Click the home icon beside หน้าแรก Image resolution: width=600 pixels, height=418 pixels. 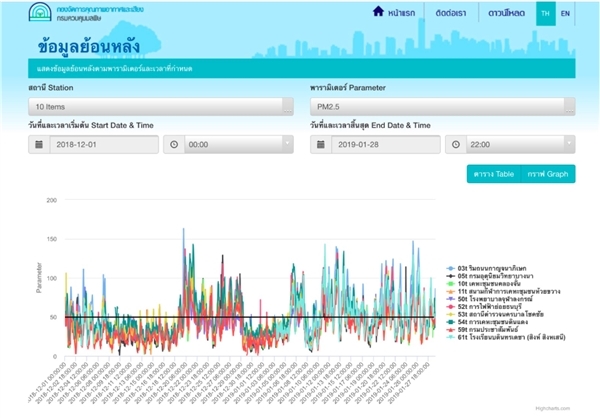[x=378, y=13]
